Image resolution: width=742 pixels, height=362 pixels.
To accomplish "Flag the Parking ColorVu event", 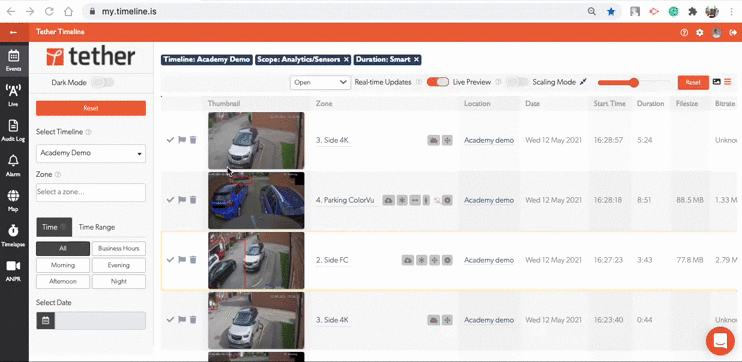I will [182, 200].
